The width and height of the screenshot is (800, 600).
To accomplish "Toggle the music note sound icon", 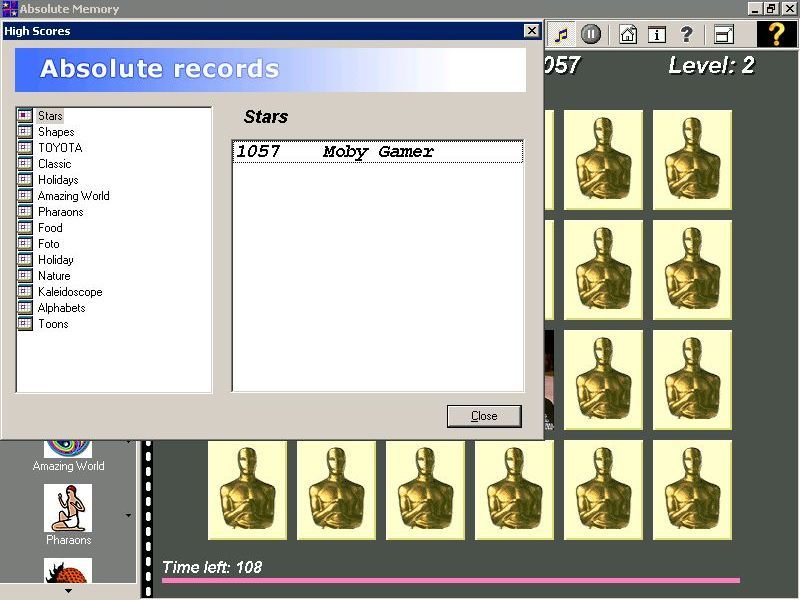I will coord(562,33).
